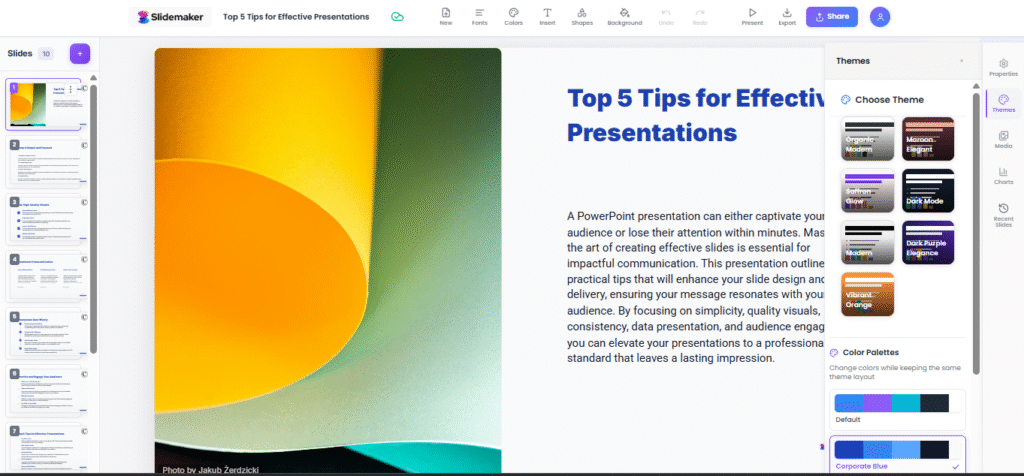Collapse the Themes panel header chevron
1024x476 pixels.
(x=962, y=61)
